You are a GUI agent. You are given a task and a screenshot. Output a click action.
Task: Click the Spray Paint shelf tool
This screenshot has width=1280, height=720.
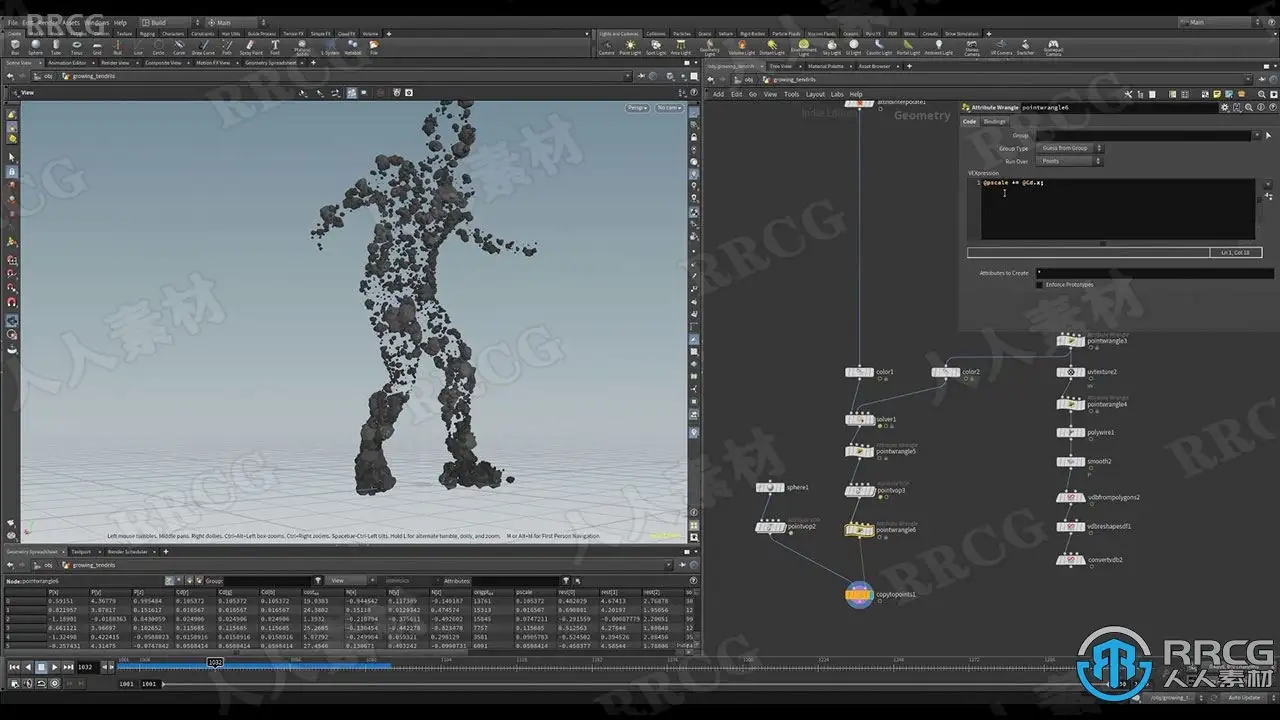pos(252,46)
